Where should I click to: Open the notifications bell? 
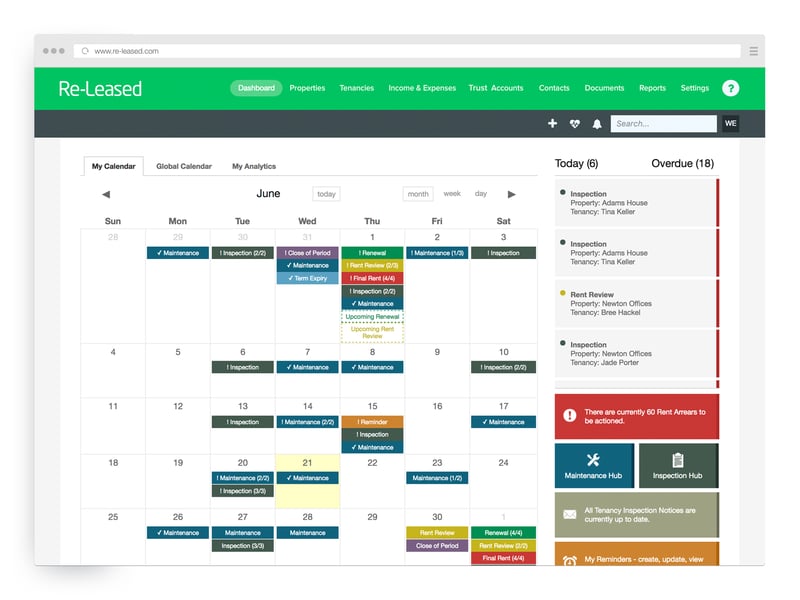click(597, 124)
